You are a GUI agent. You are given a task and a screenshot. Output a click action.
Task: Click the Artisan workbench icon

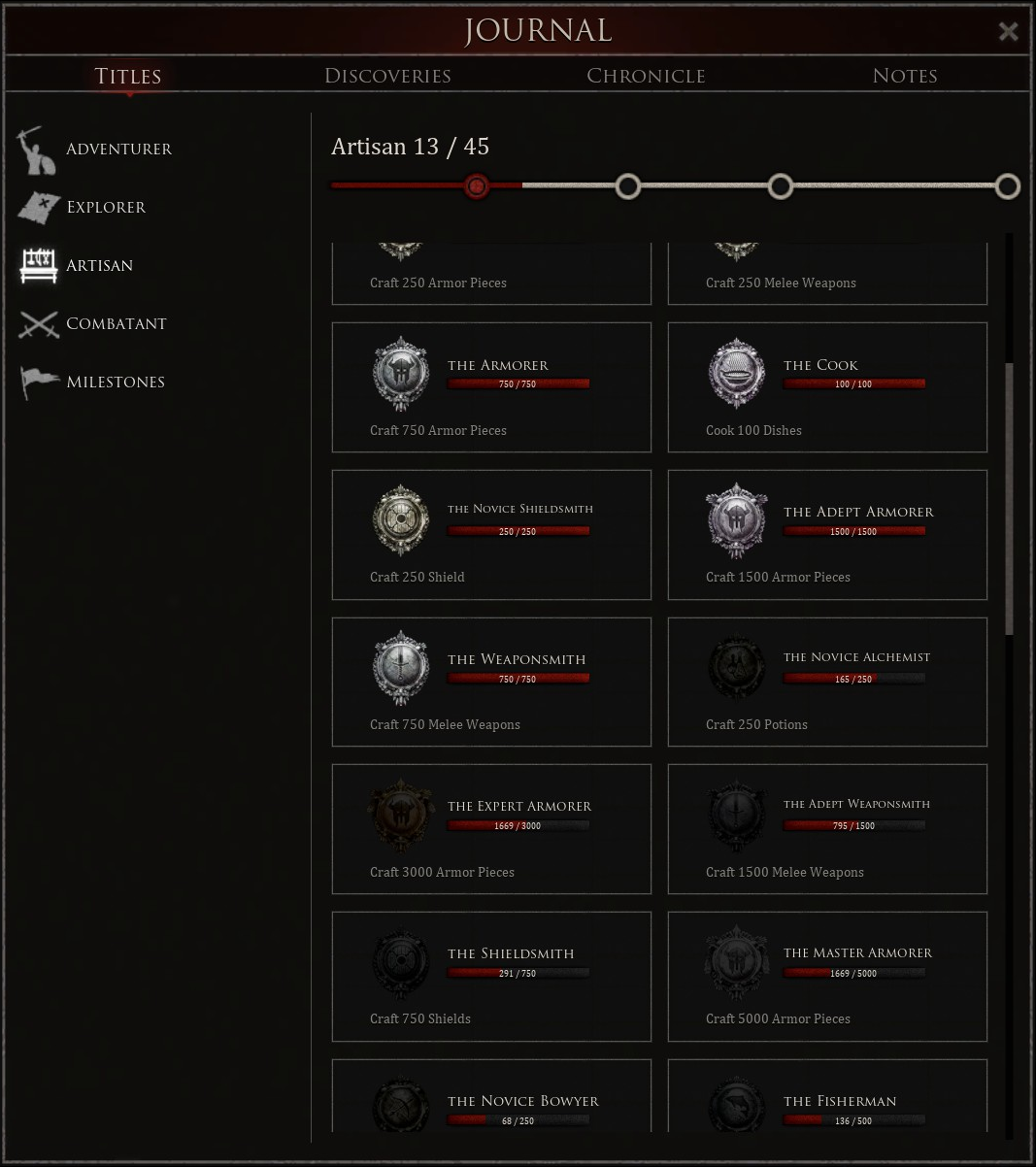39,265
